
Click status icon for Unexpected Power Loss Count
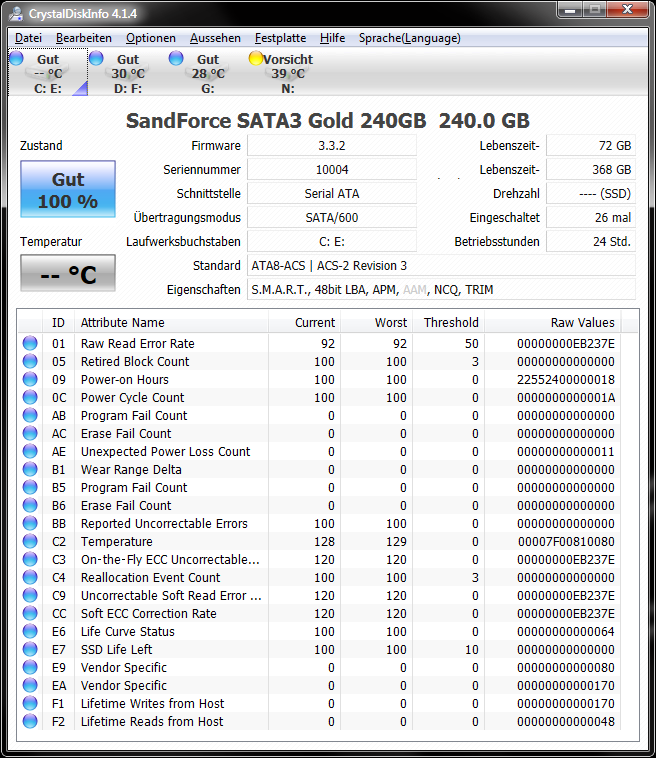point(30,451)
